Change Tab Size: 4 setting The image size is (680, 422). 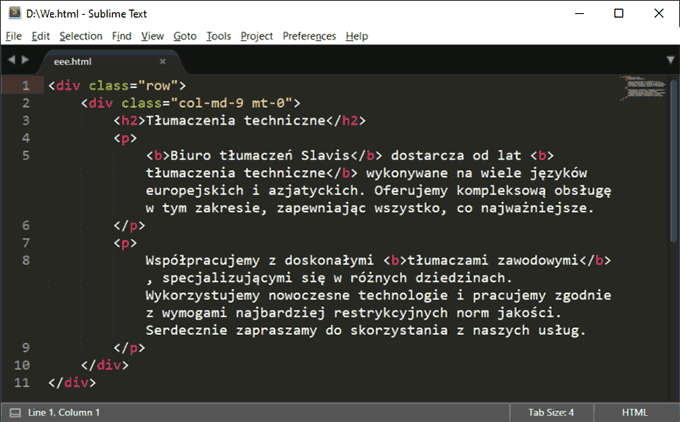tap(551, 412)
